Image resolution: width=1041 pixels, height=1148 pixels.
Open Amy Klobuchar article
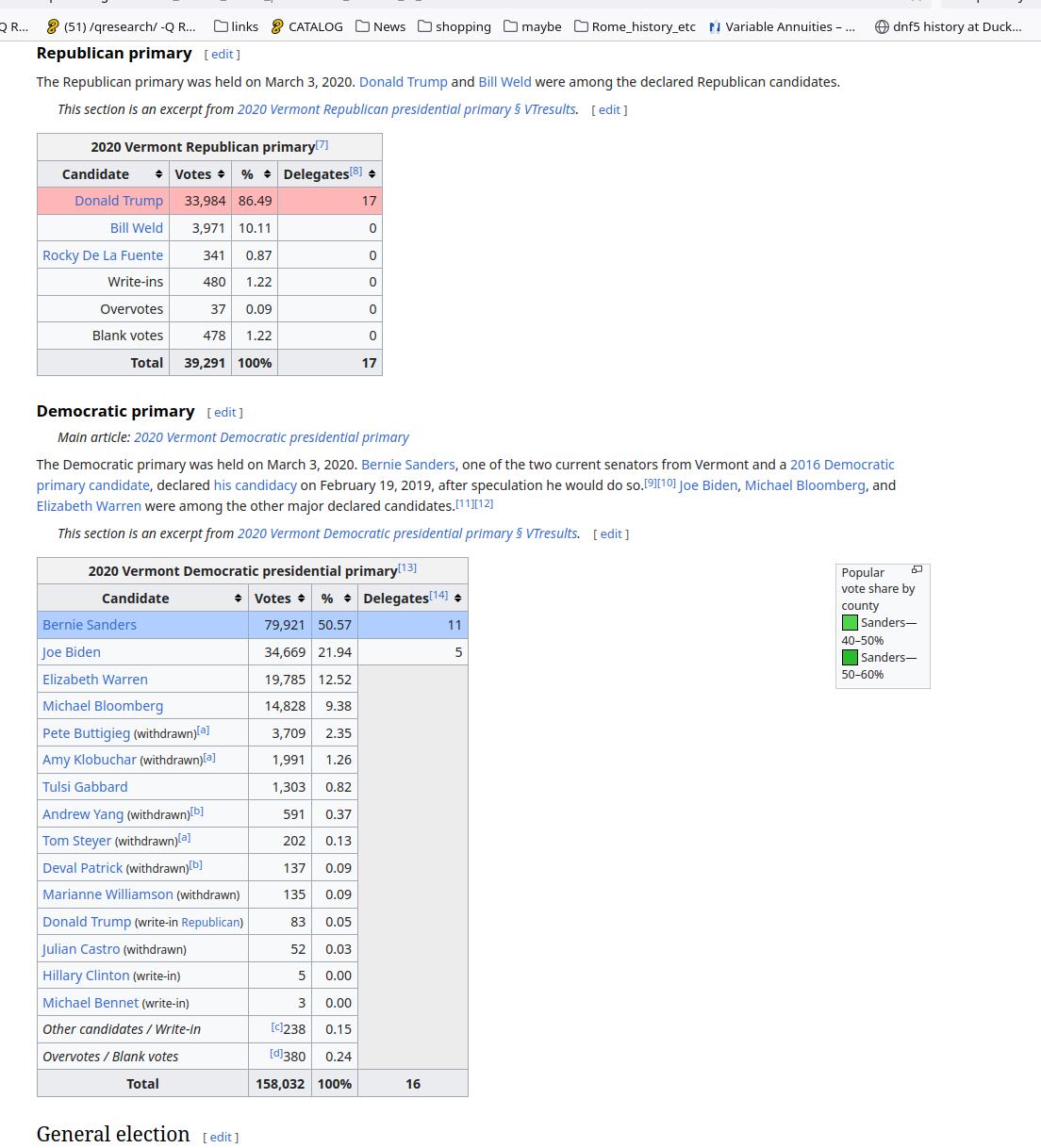click(90, 760)
